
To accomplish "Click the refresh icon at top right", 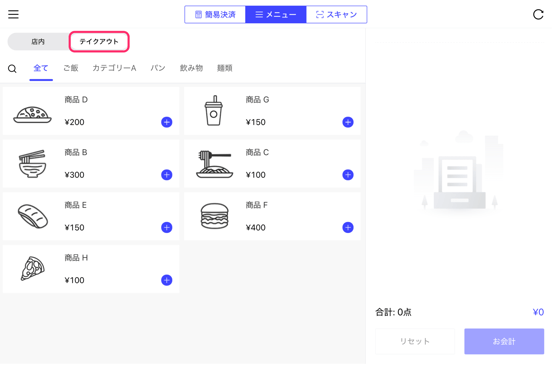I will 538,14.
